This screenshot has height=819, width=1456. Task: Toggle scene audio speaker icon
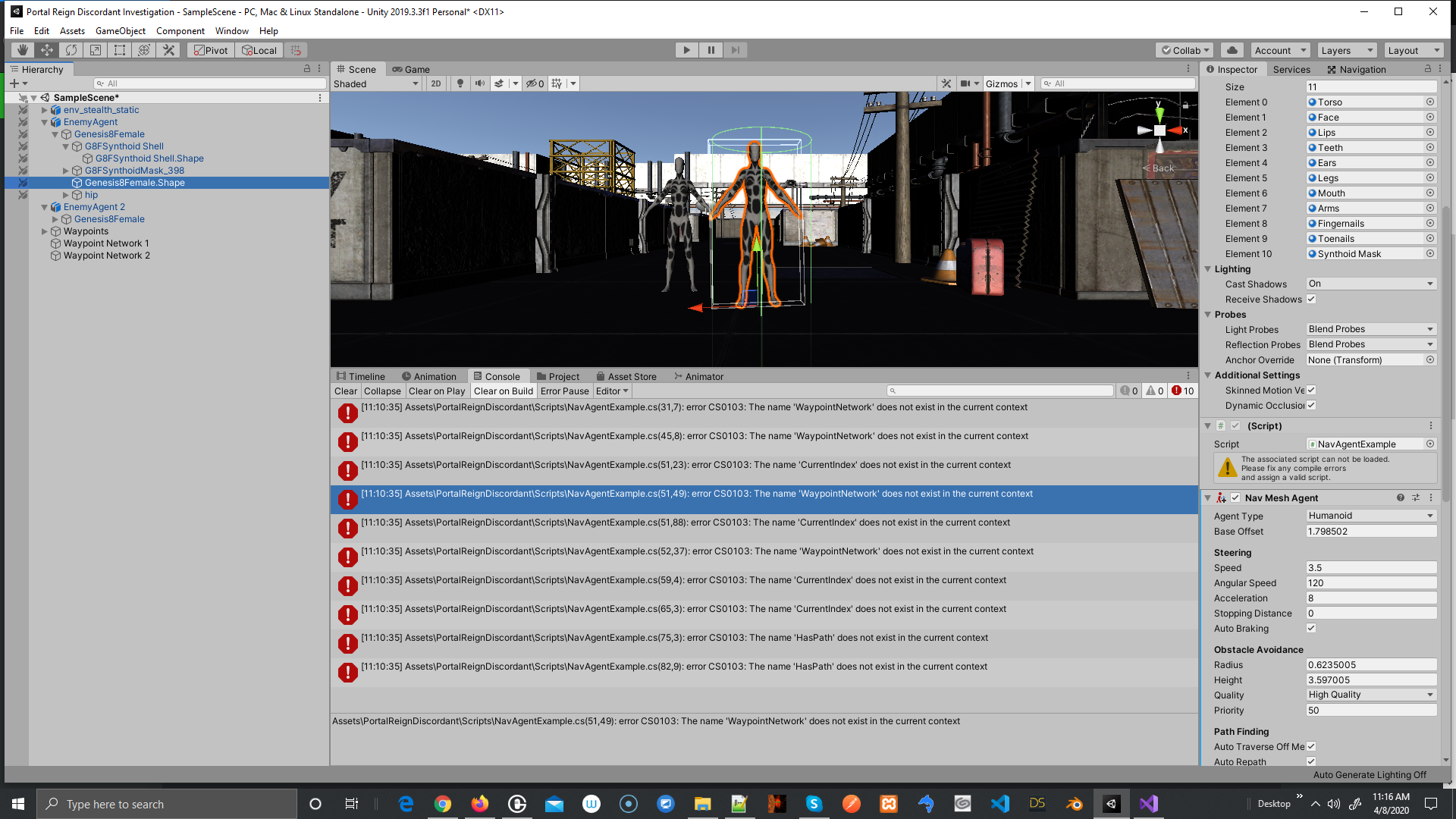(479, 83)
